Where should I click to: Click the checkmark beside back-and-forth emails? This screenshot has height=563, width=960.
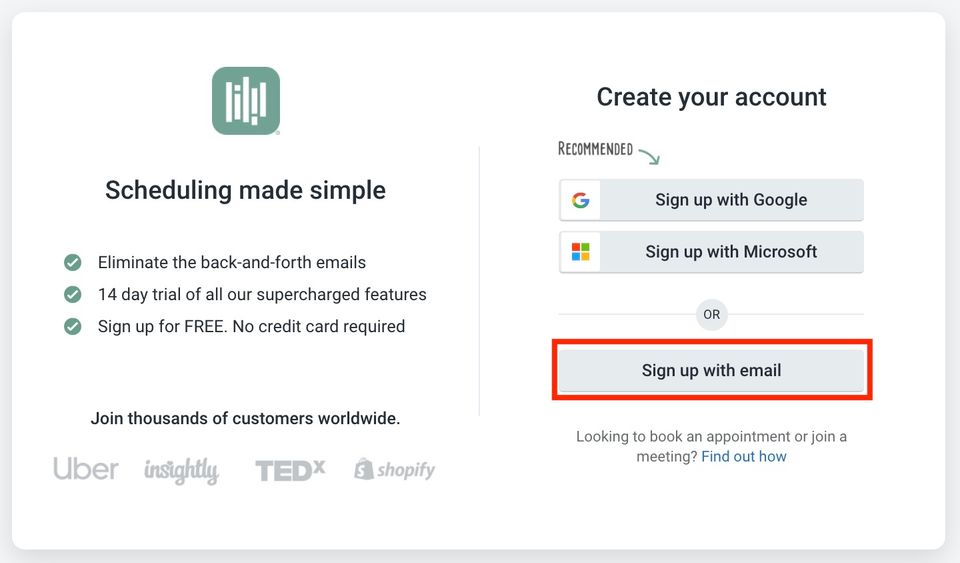point(73,263)
